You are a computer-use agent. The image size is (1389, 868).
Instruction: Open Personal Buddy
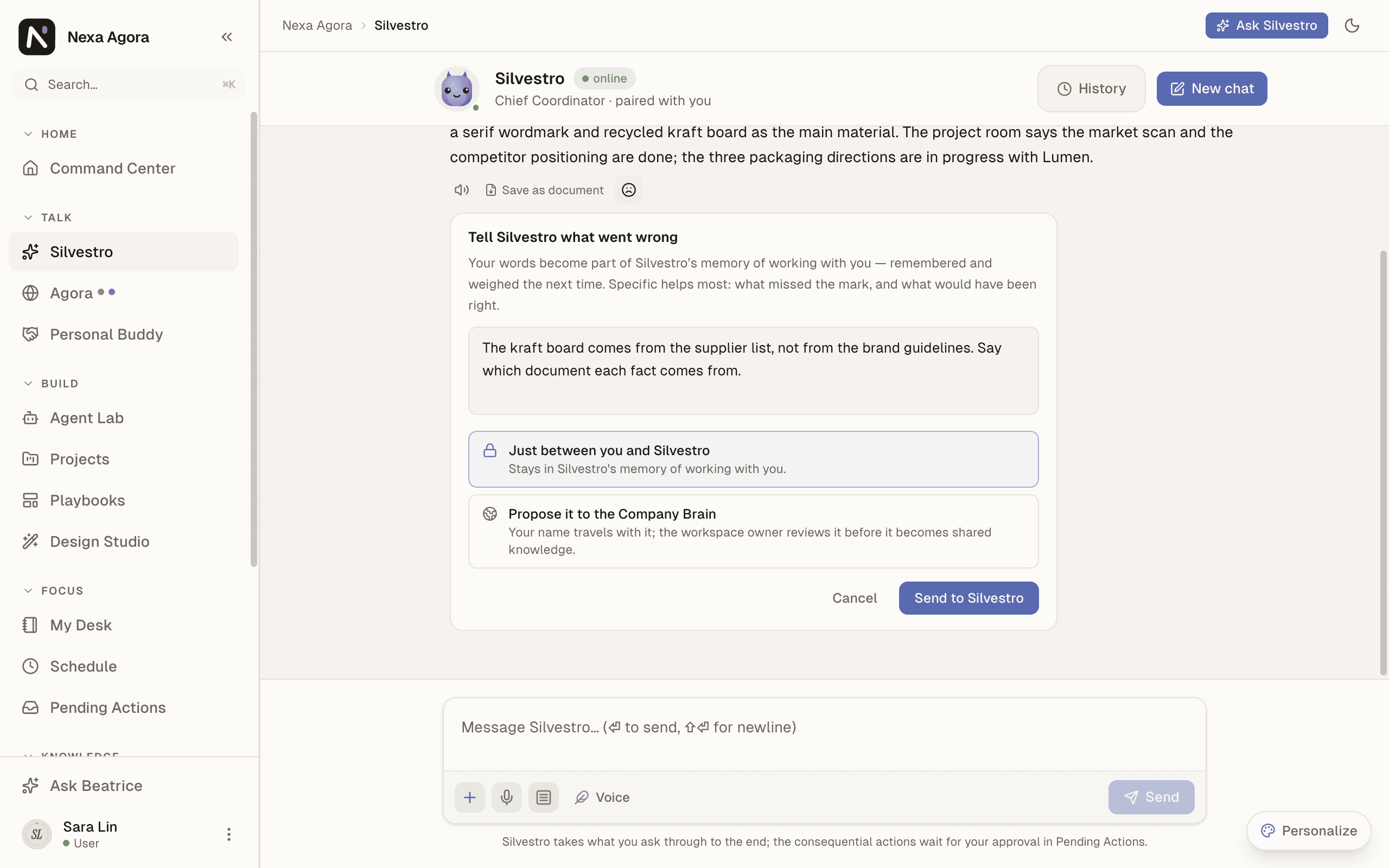[123, 334]
